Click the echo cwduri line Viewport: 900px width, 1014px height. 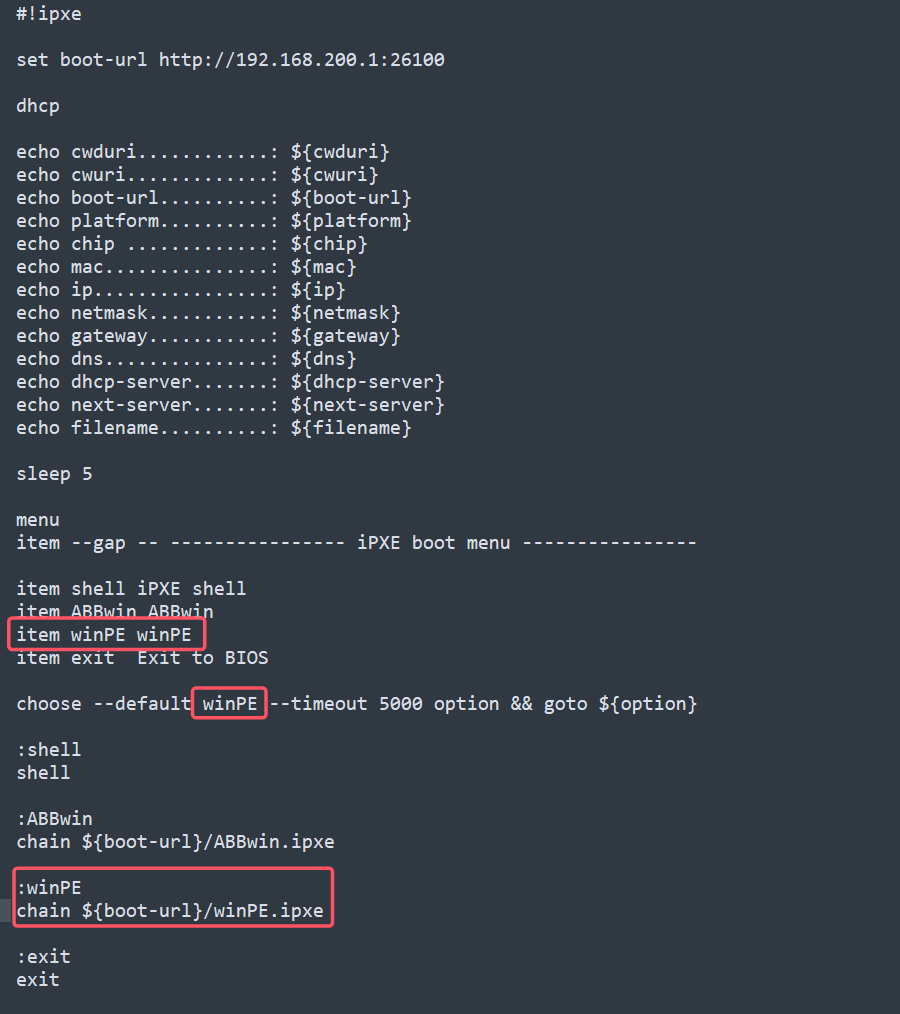click(202, 152)
